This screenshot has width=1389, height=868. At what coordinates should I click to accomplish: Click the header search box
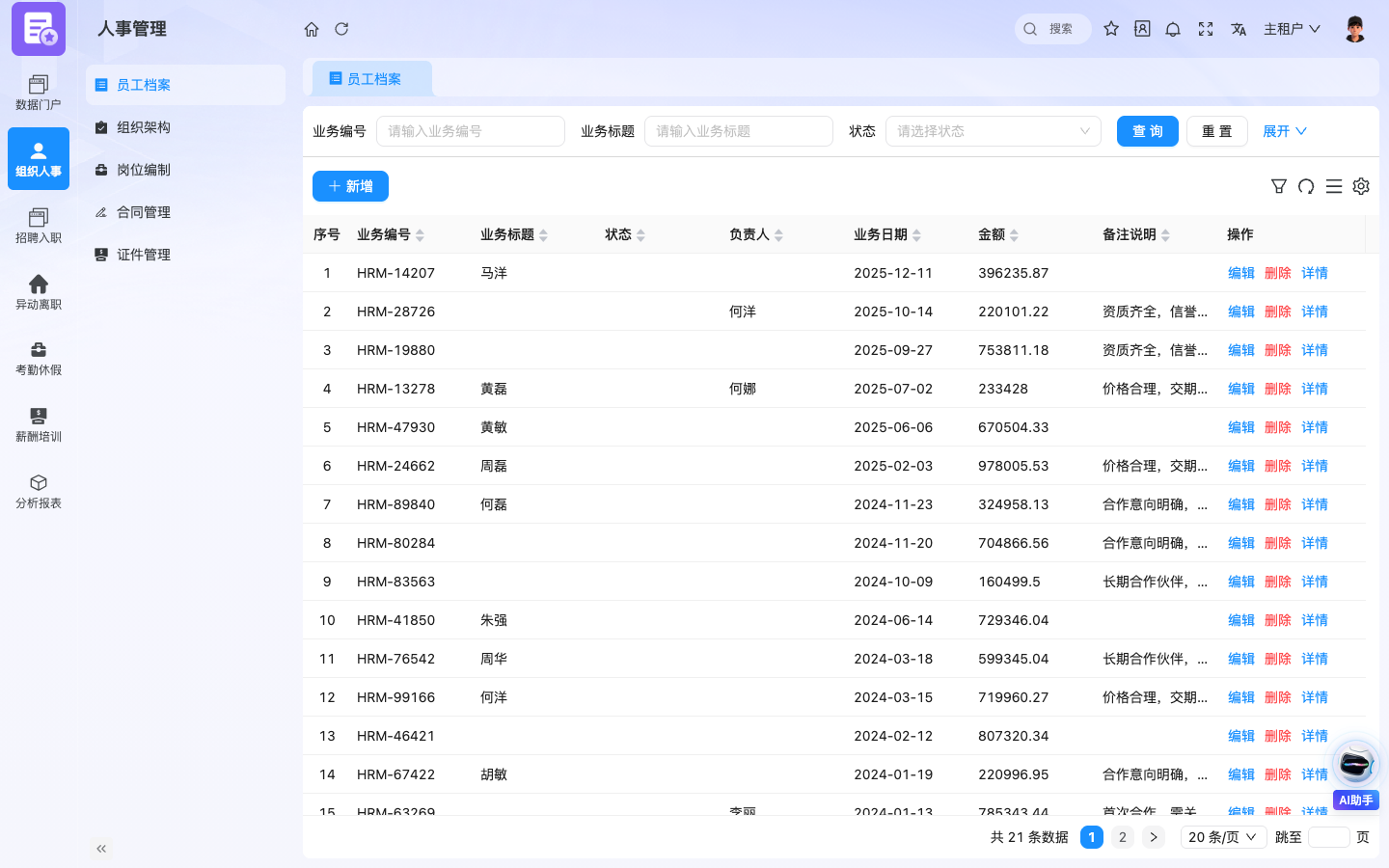point(1053,29)
